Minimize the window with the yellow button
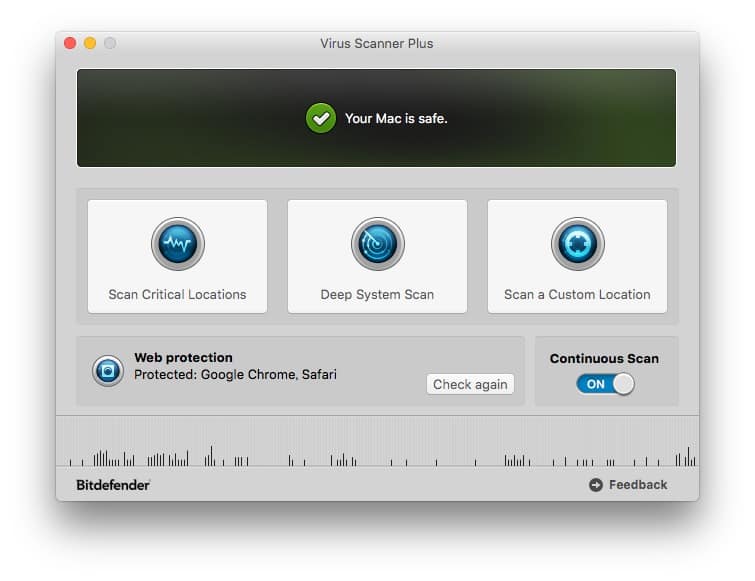This screenshot has height=581, width=755. pos(90,43)
